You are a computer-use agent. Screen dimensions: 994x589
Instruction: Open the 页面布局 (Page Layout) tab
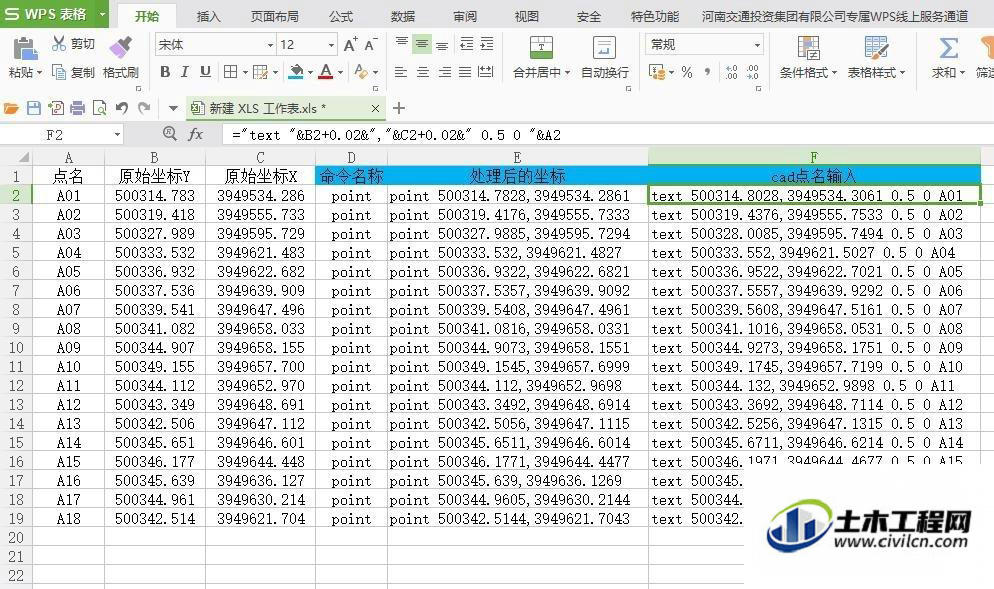click(274, 16)
